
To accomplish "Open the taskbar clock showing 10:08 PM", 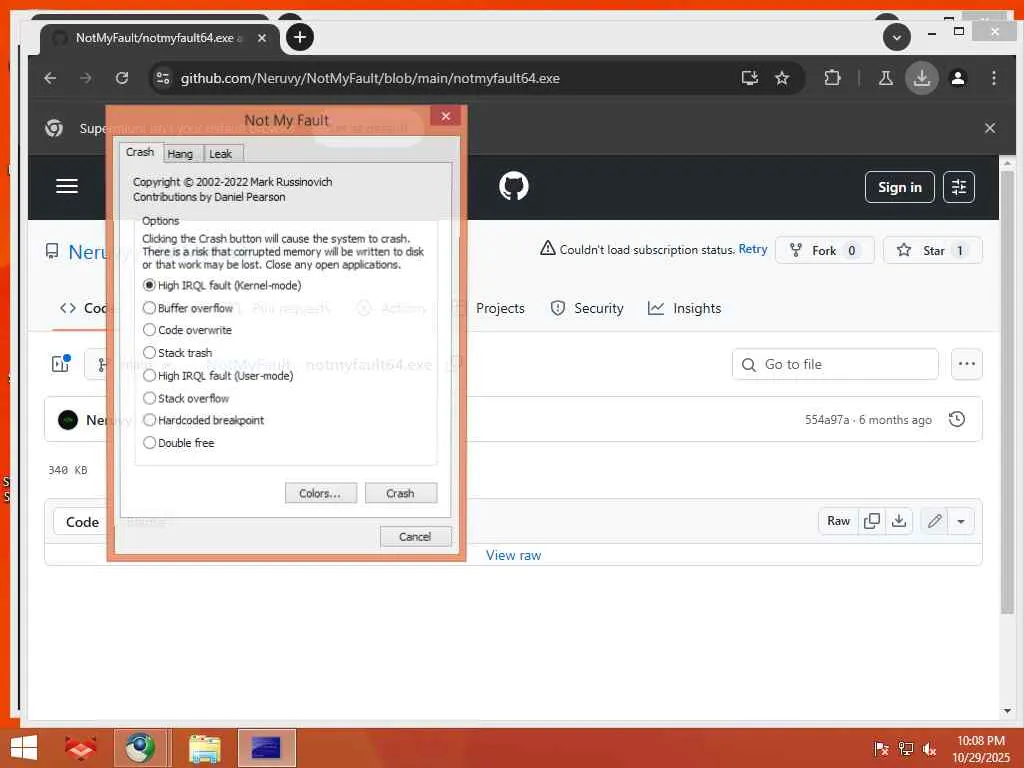I will pos(980,748).
